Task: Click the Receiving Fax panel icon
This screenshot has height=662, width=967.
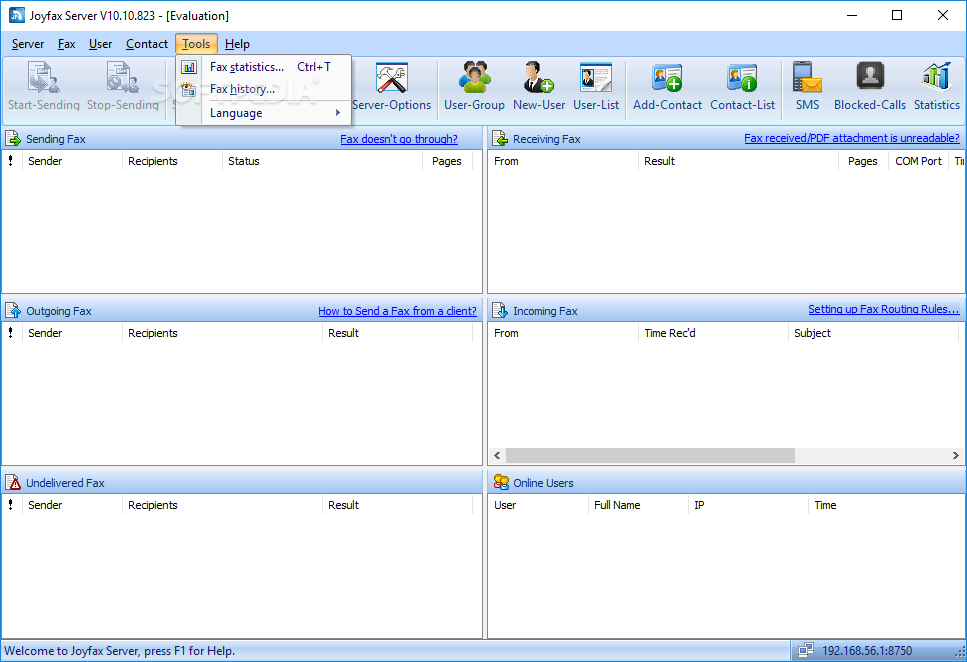Action: (500, 138)
